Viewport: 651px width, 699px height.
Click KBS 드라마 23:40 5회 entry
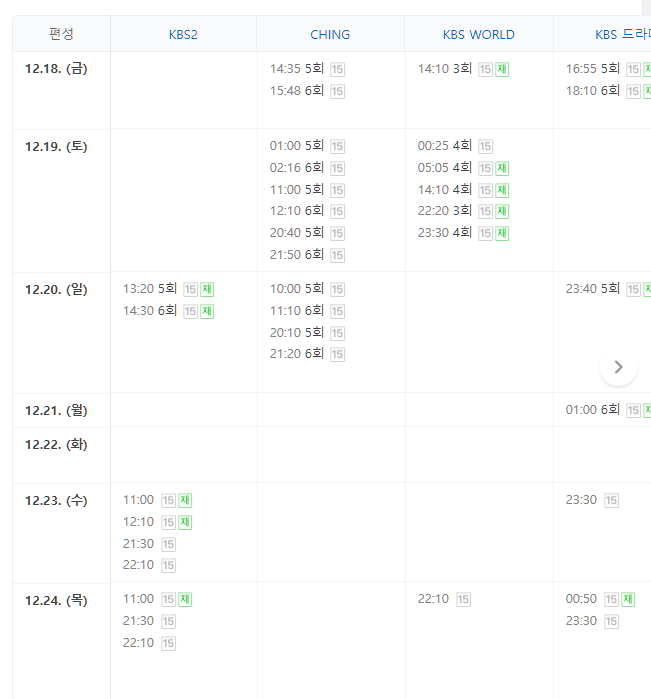[593, 289]
